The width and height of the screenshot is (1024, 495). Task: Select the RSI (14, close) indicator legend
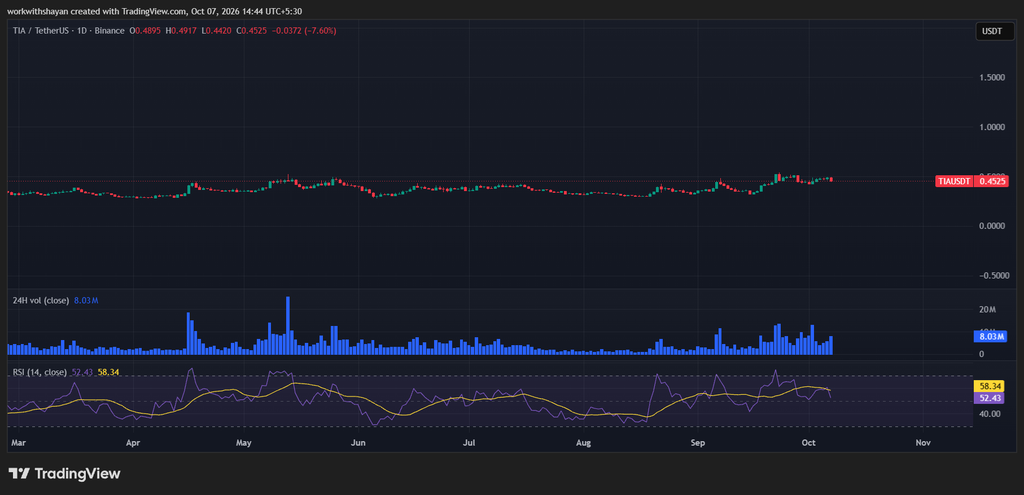tap(40, 372)
